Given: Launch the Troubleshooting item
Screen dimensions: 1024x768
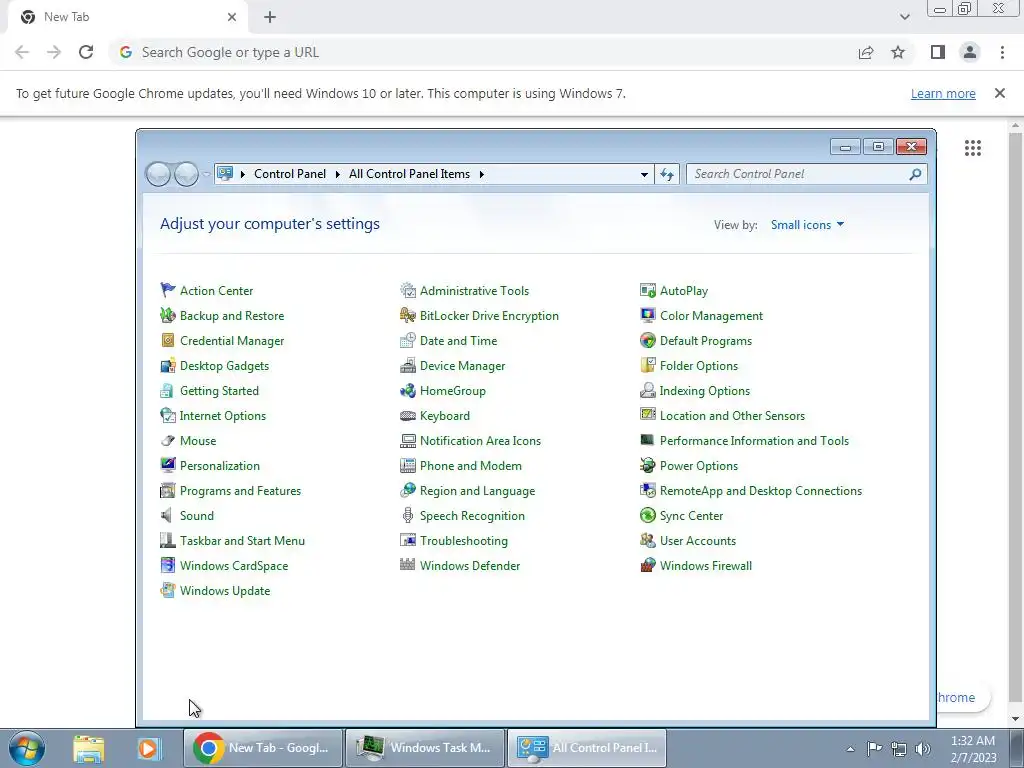Looking at the screenshot, I should (x=464, y=541).
